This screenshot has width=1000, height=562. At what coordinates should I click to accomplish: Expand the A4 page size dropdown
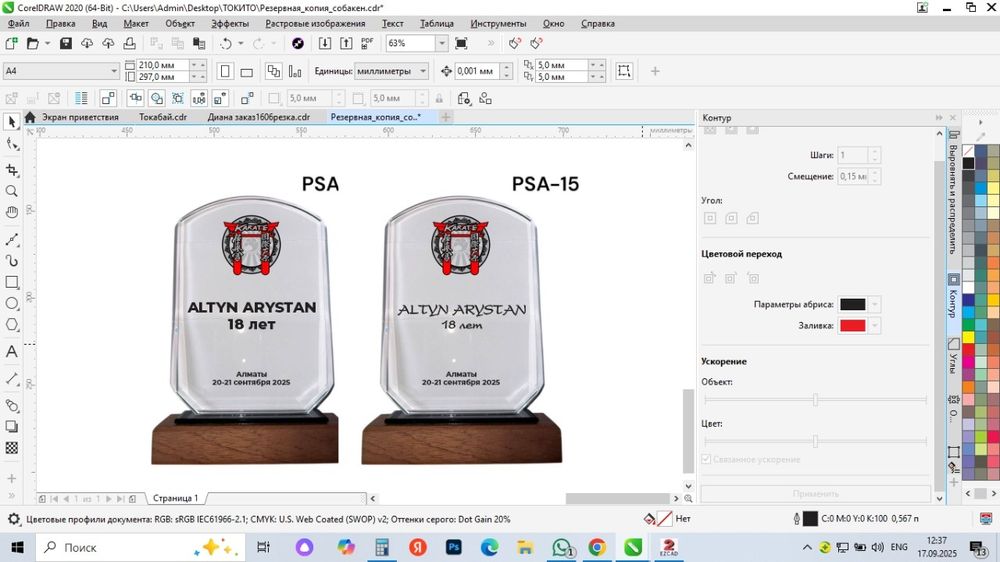113,71
